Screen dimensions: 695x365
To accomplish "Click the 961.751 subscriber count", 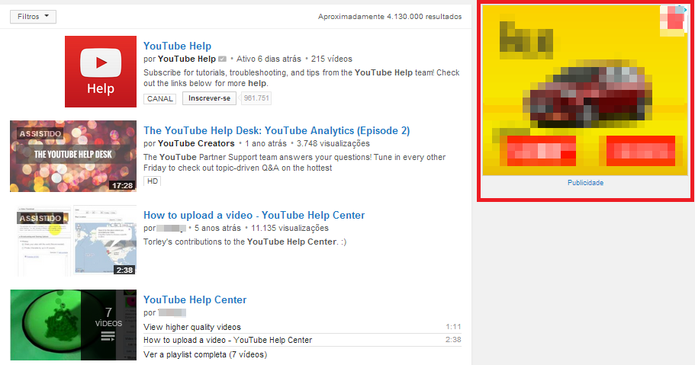I will [x=257, y=98].
